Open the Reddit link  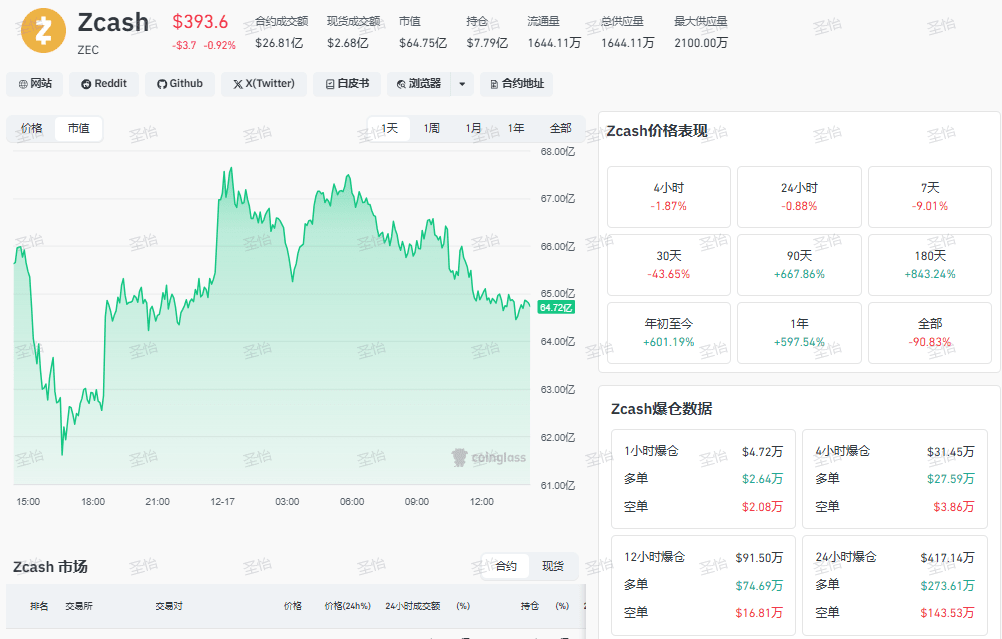(x=104, y=84)
